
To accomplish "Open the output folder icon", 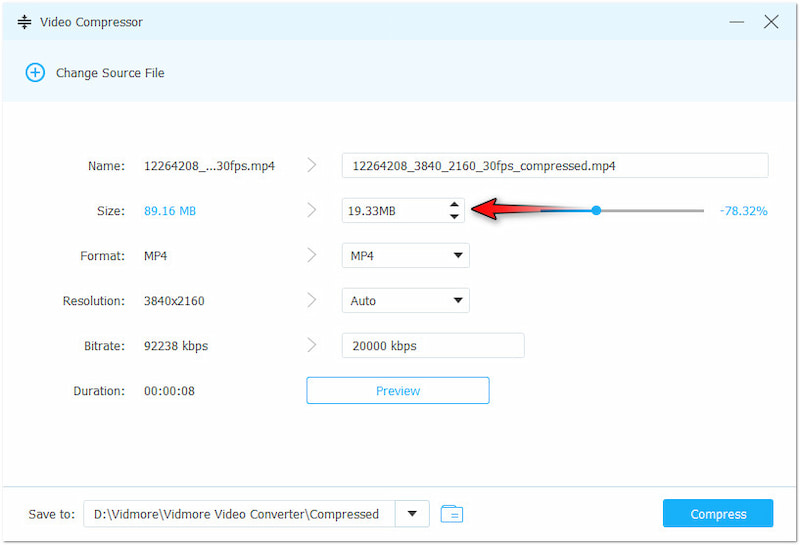I will [452, 514].
